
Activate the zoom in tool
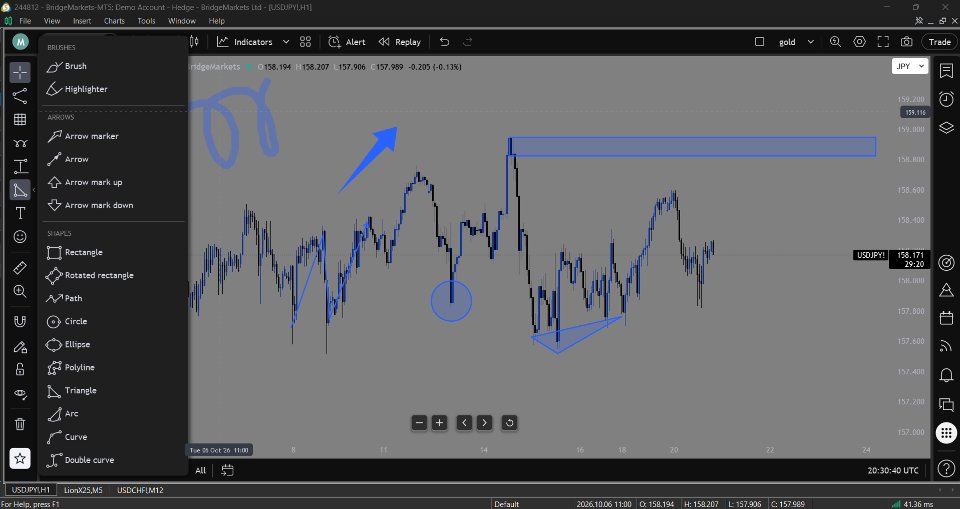(20, 292)
